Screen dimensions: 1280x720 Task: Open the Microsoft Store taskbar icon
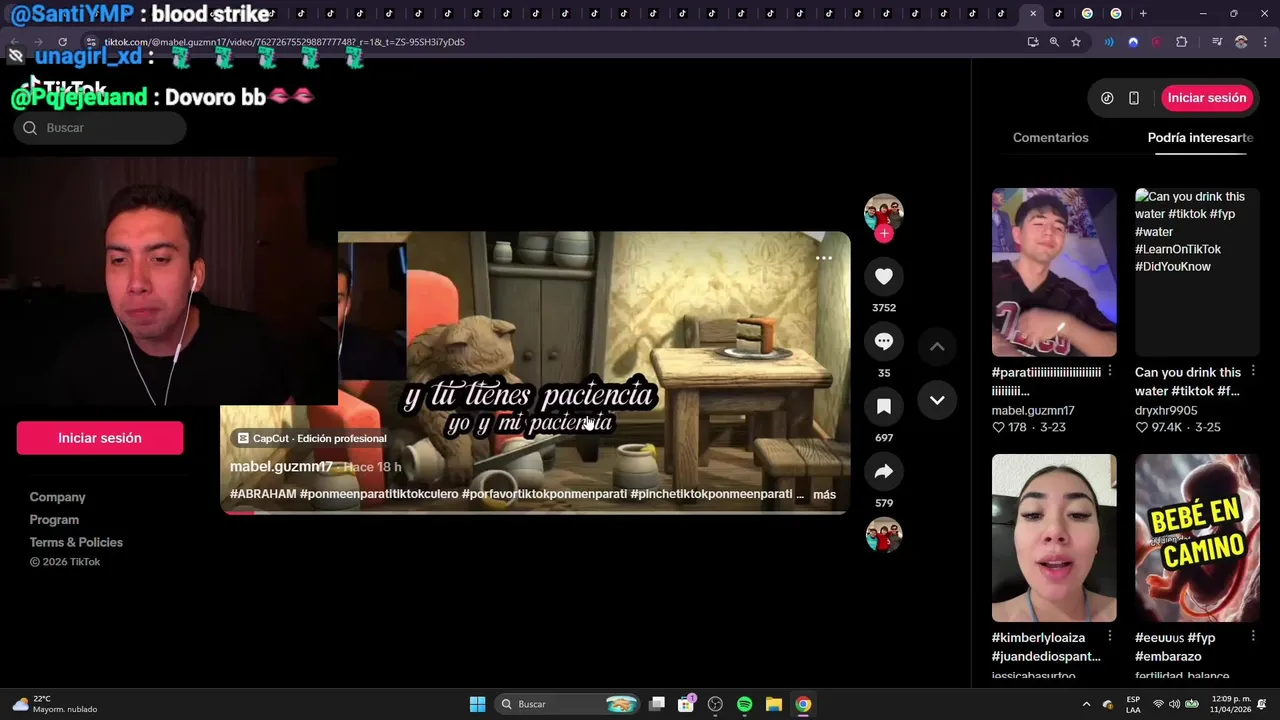pos(686,704)
